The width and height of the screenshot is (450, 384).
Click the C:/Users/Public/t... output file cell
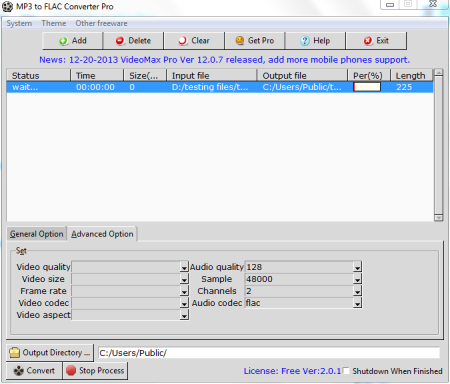tap(302, 87)
